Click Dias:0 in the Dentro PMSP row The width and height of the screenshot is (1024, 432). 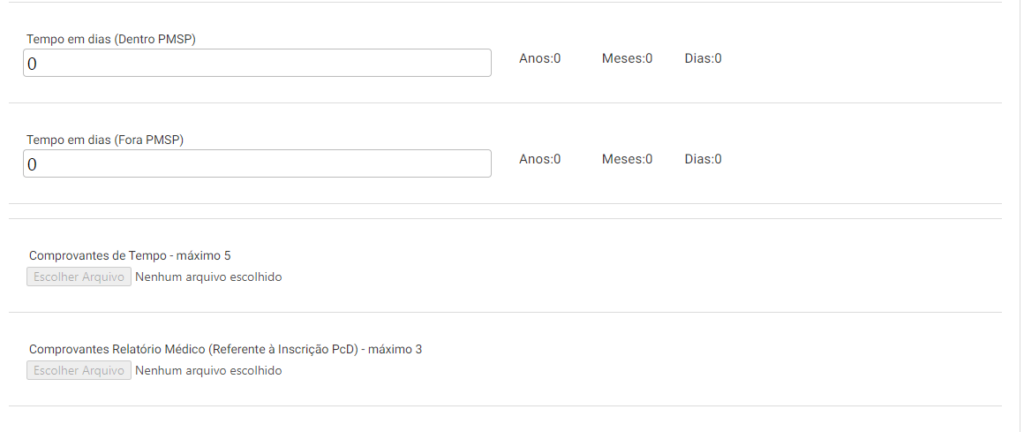[x=703, y=59]
